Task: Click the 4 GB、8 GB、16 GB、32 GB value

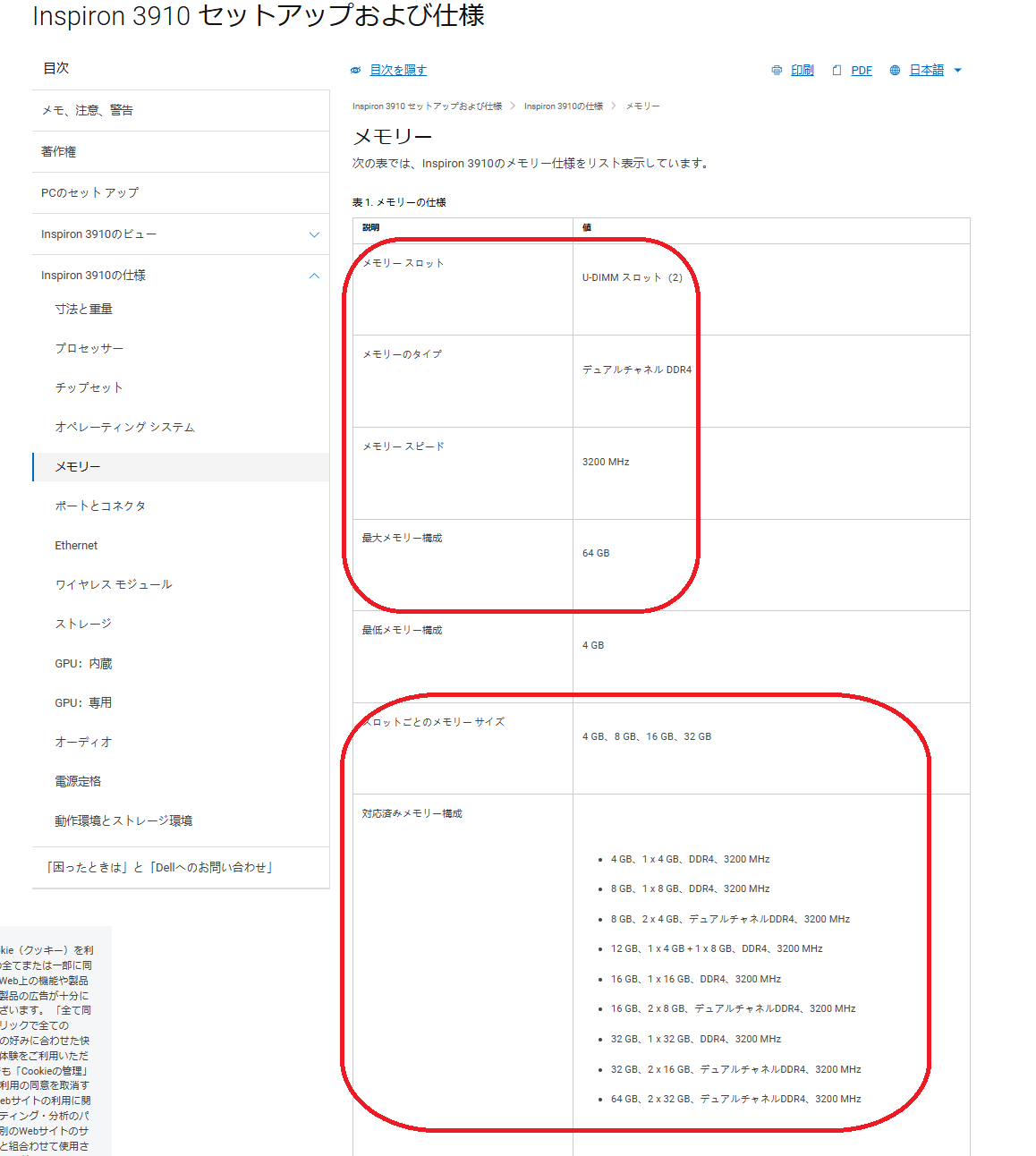Action: point(647,736)
